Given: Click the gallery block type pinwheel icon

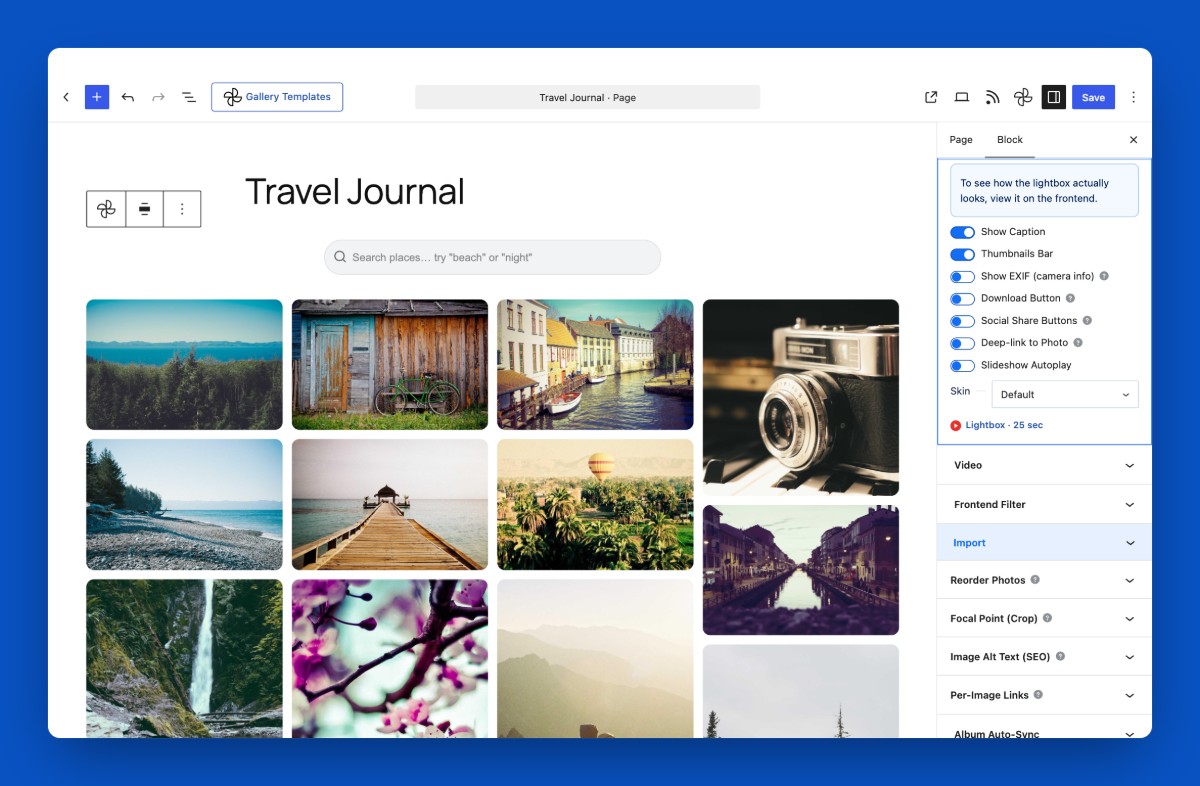Looking at the screenshot, I should click(x=106, y=209).
